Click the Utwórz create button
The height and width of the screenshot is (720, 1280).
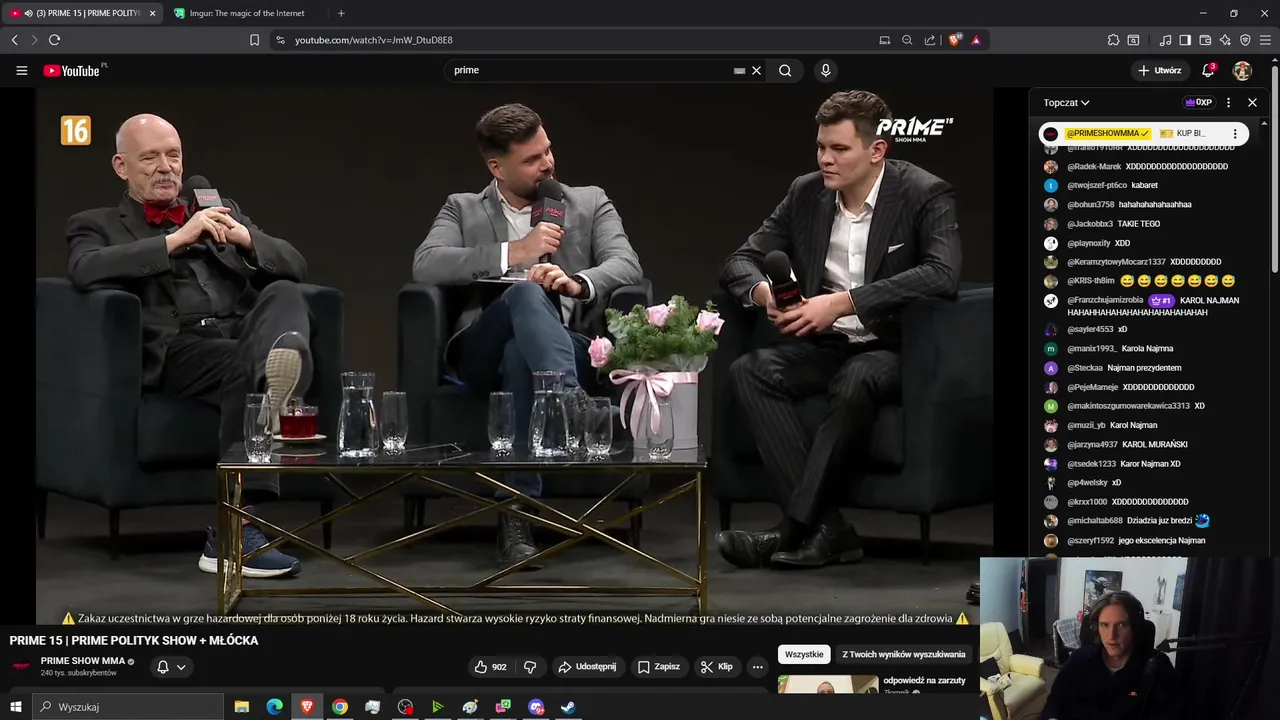click(1159, 70)
